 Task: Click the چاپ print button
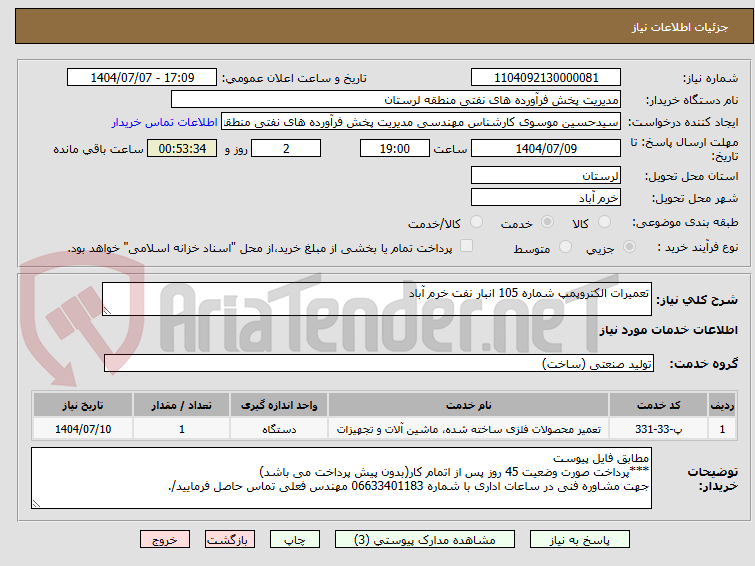click(x=295, y=540)
